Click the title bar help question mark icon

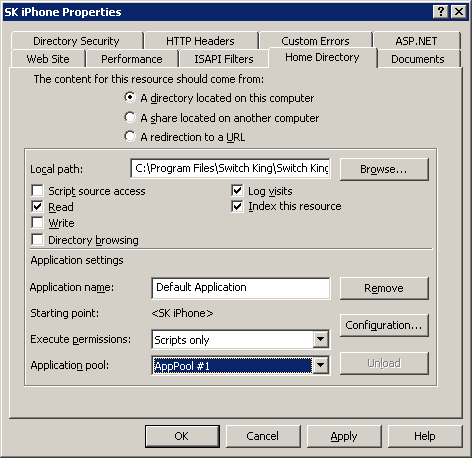tap(440, 12)
